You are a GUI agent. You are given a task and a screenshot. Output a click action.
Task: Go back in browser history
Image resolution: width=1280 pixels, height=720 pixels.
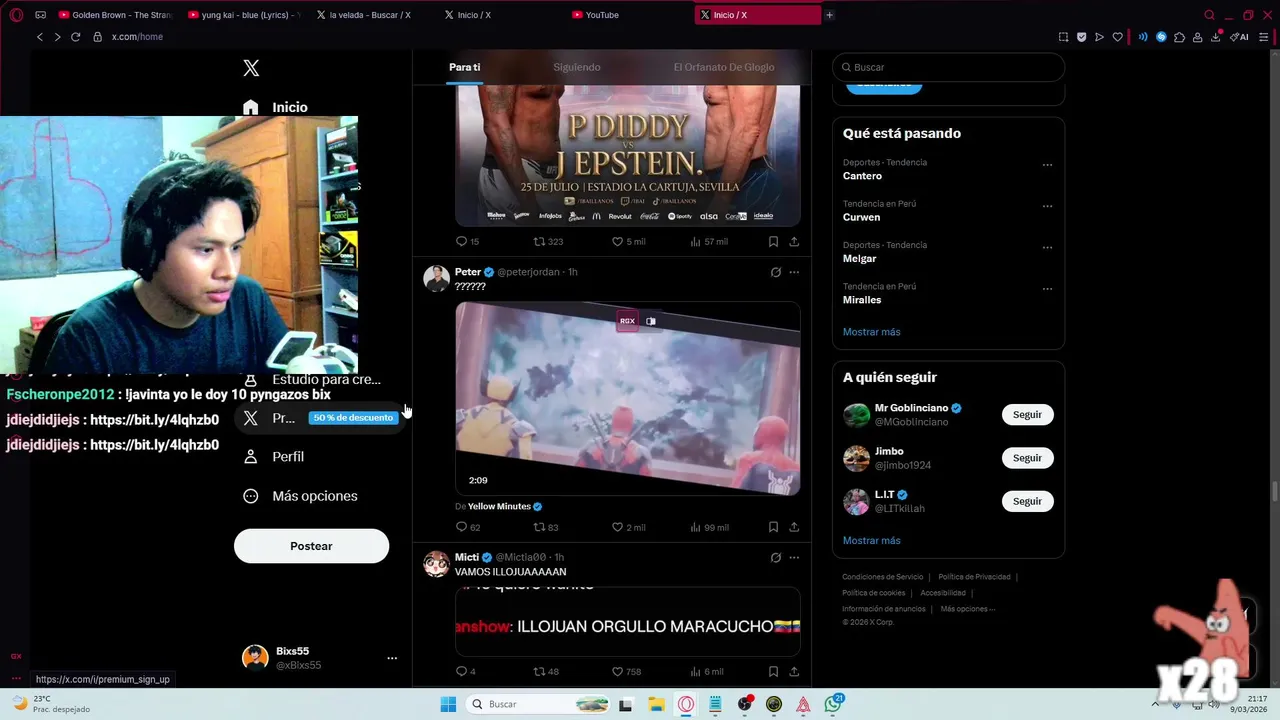tap(40, 37)
